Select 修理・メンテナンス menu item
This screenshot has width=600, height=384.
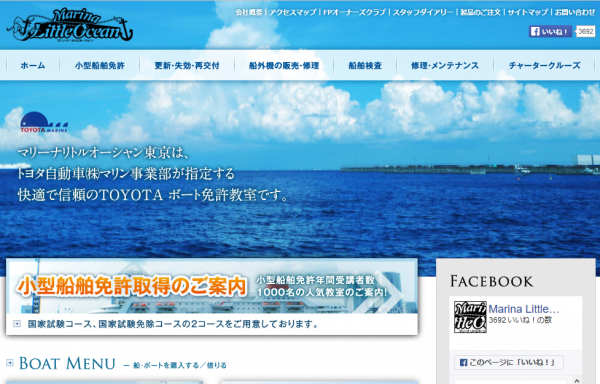point(445,65)
